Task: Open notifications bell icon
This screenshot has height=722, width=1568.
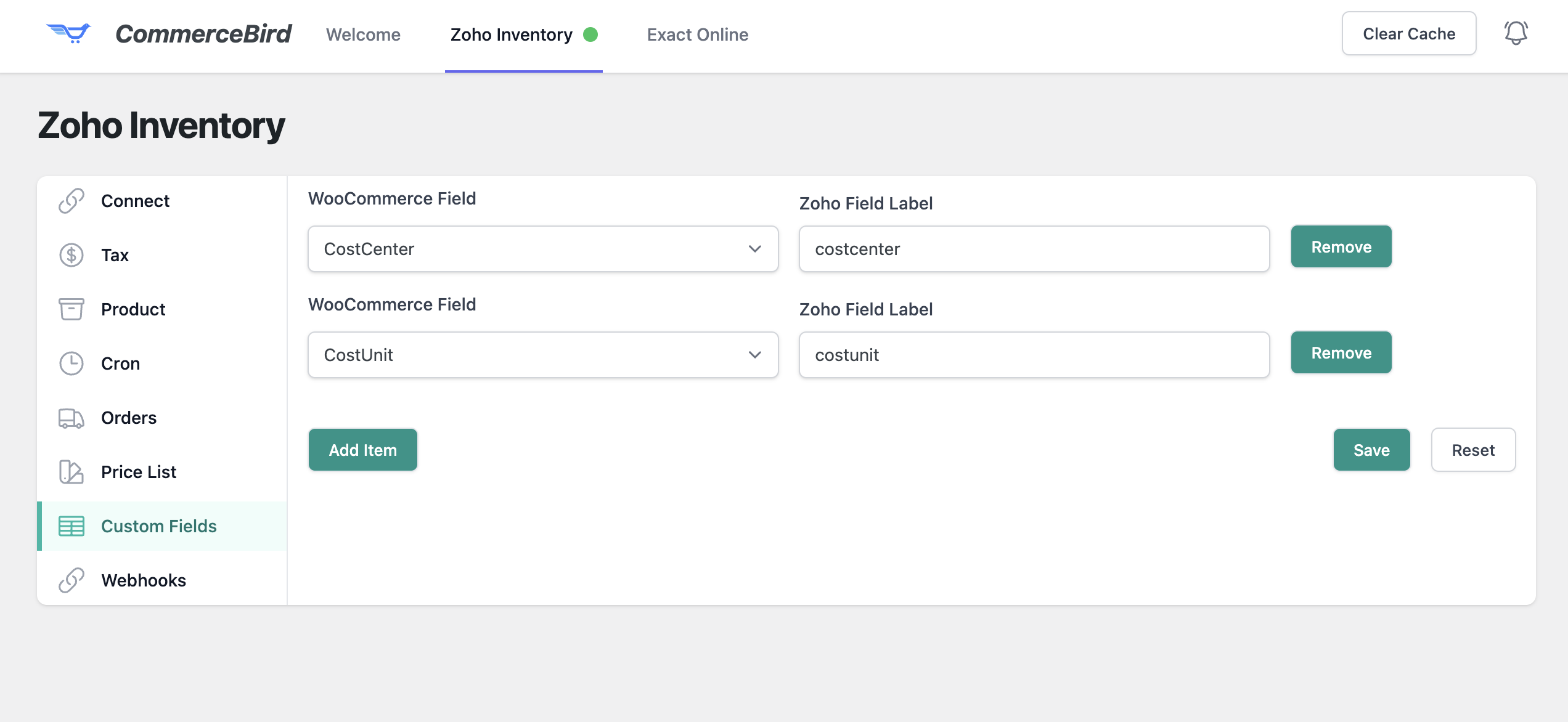Action: 1516,33
